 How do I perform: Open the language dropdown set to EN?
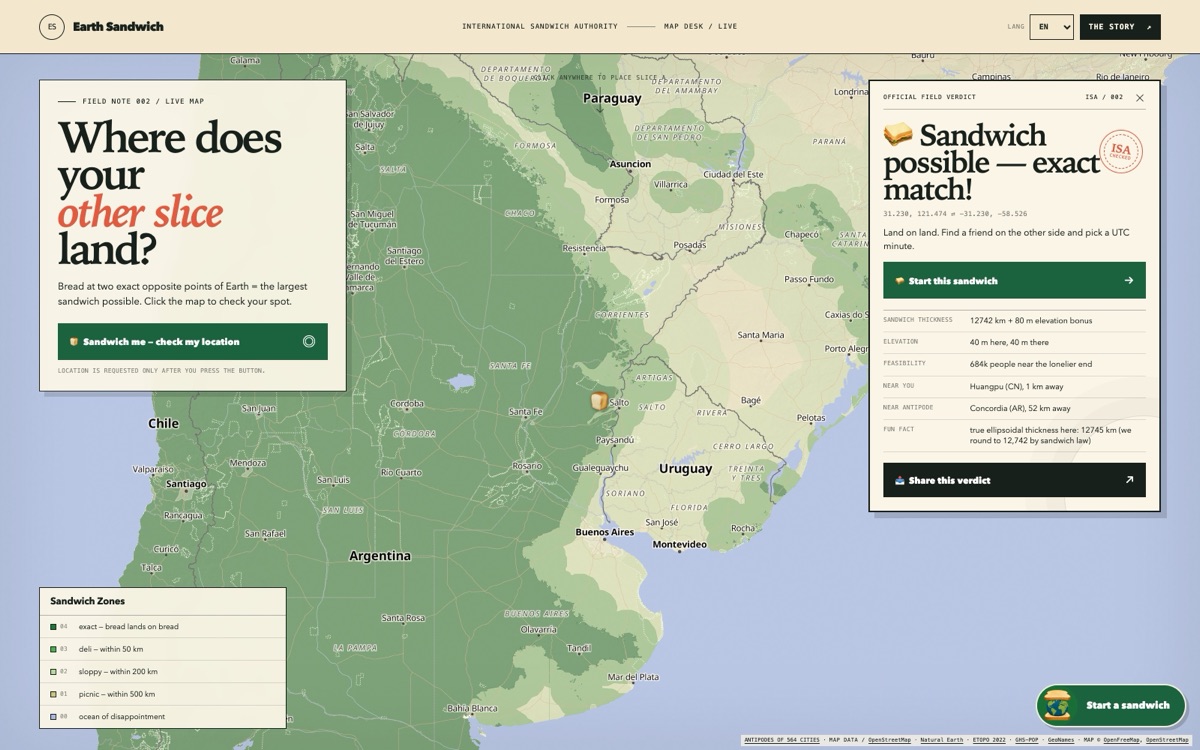1051,27
